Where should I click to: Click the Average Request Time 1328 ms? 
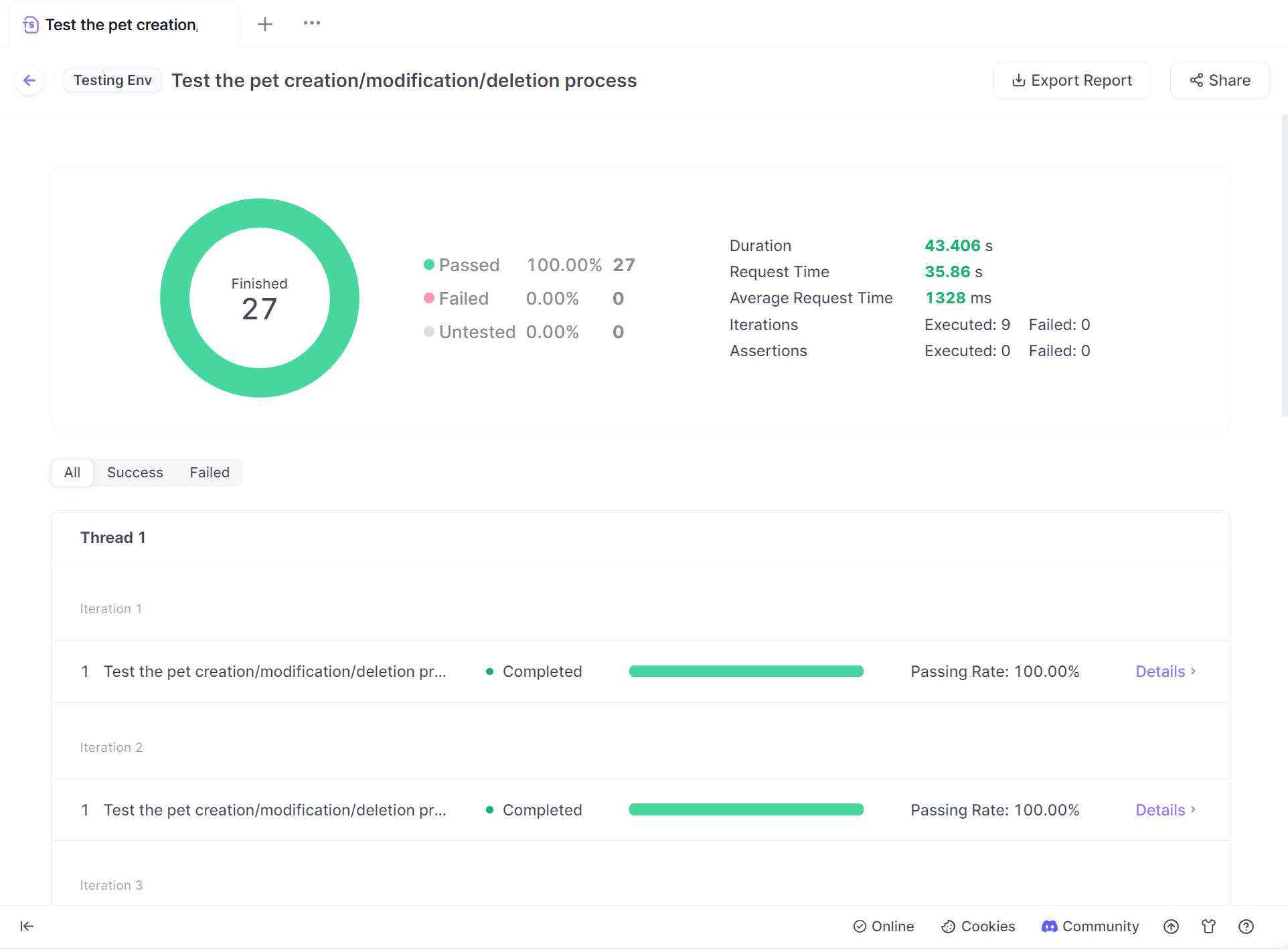(958, 298)
